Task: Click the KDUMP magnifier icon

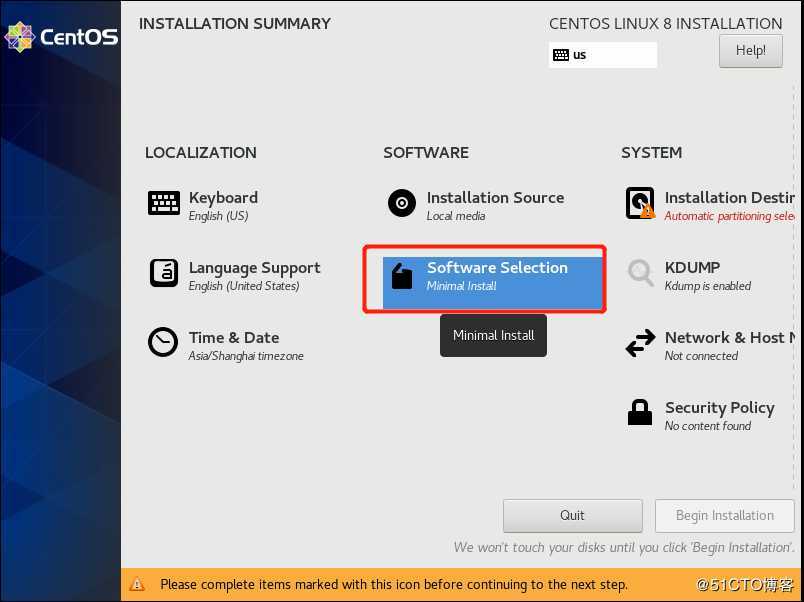Action: click(x=640, y=273)
